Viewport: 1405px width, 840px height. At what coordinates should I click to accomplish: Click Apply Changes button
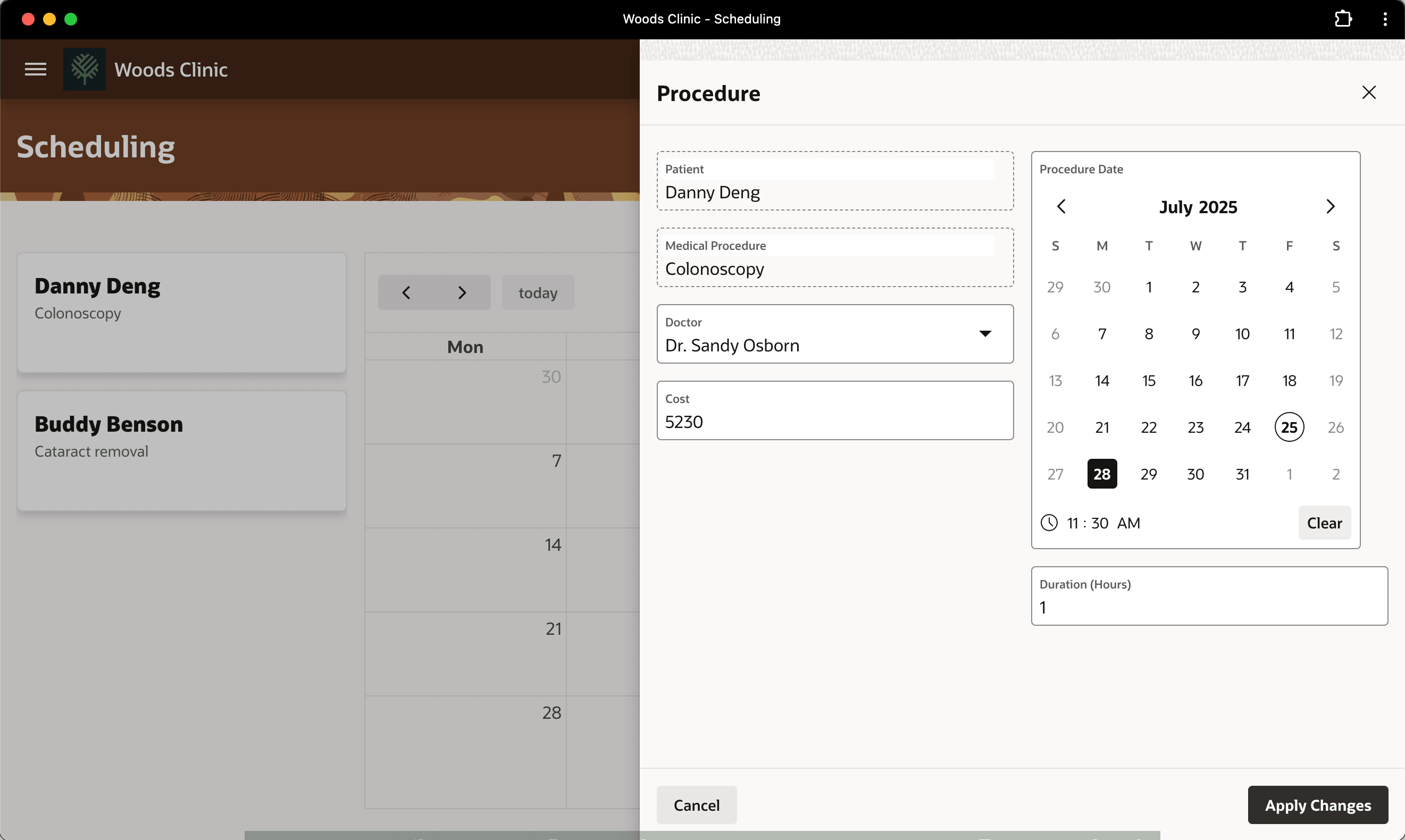point(1317,804)
